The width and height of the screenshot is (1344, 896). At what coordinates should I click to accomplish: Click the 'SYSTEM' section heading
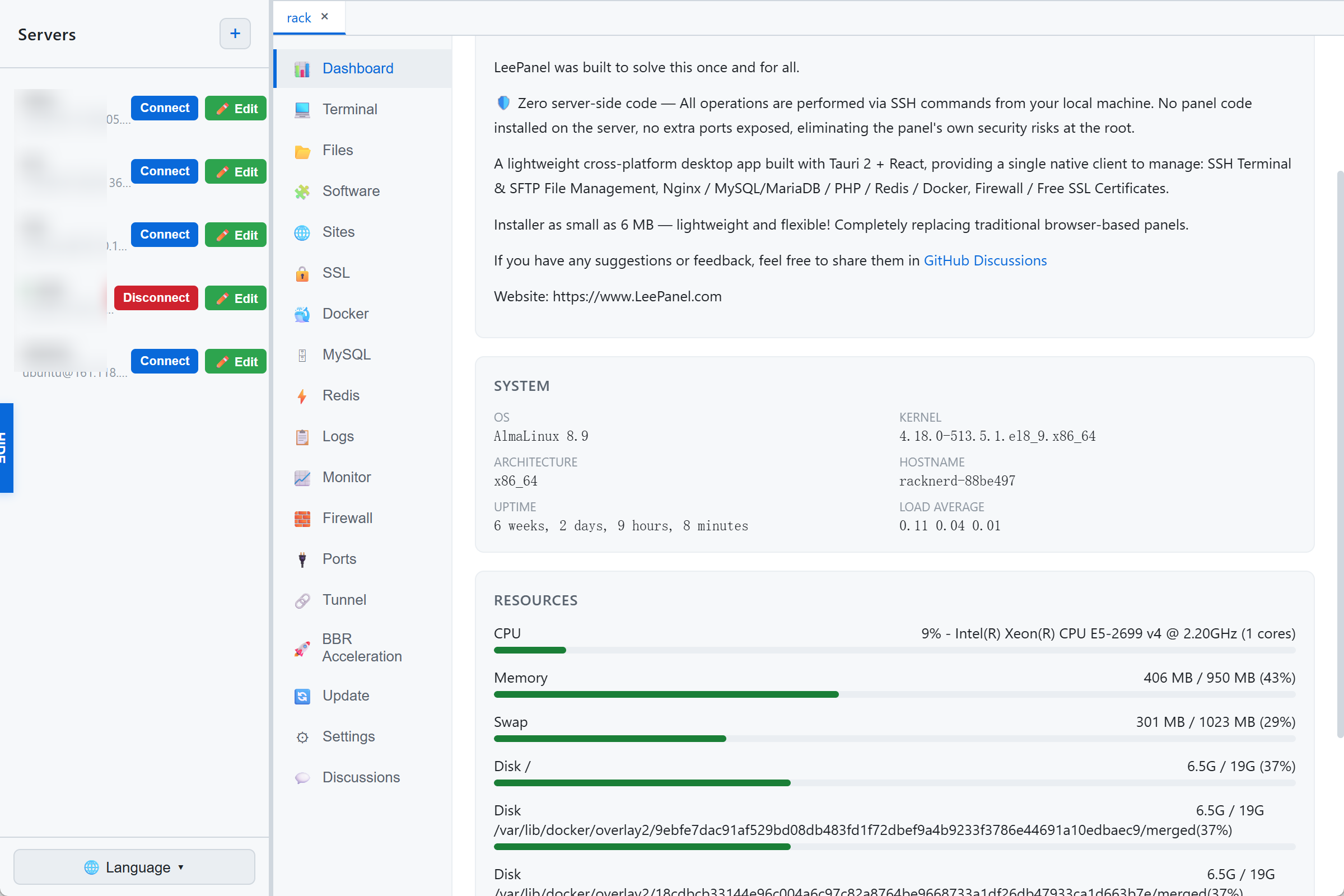pyautogui.click(x=521, y=386)
